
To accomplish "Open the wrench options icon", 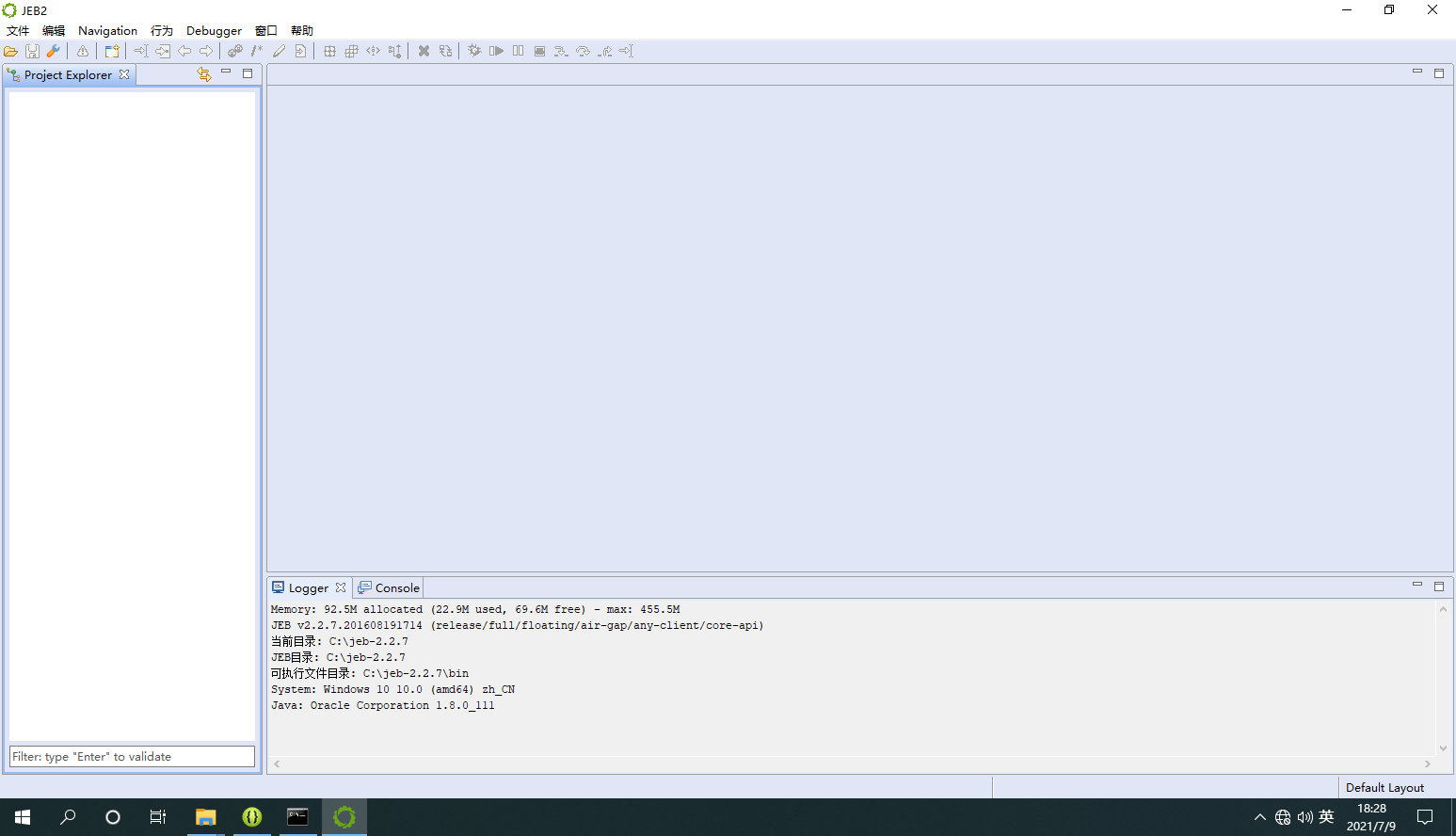I will 53,52.
